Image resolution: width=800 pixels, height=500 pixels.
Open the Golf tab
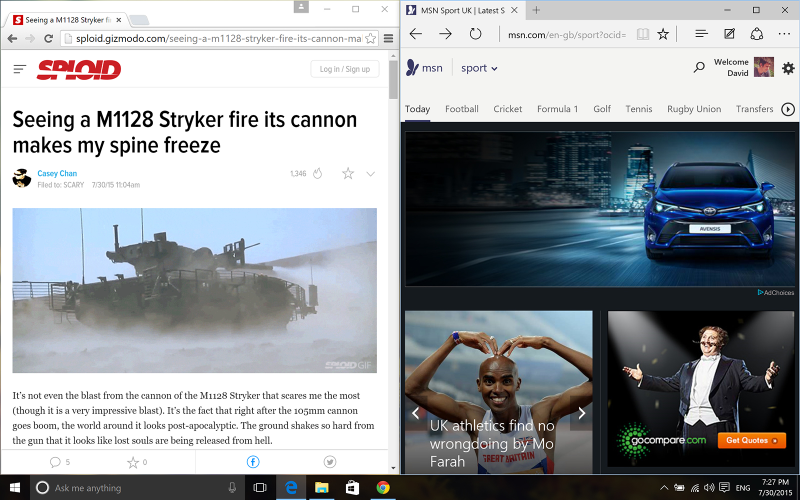coord(602,109)
